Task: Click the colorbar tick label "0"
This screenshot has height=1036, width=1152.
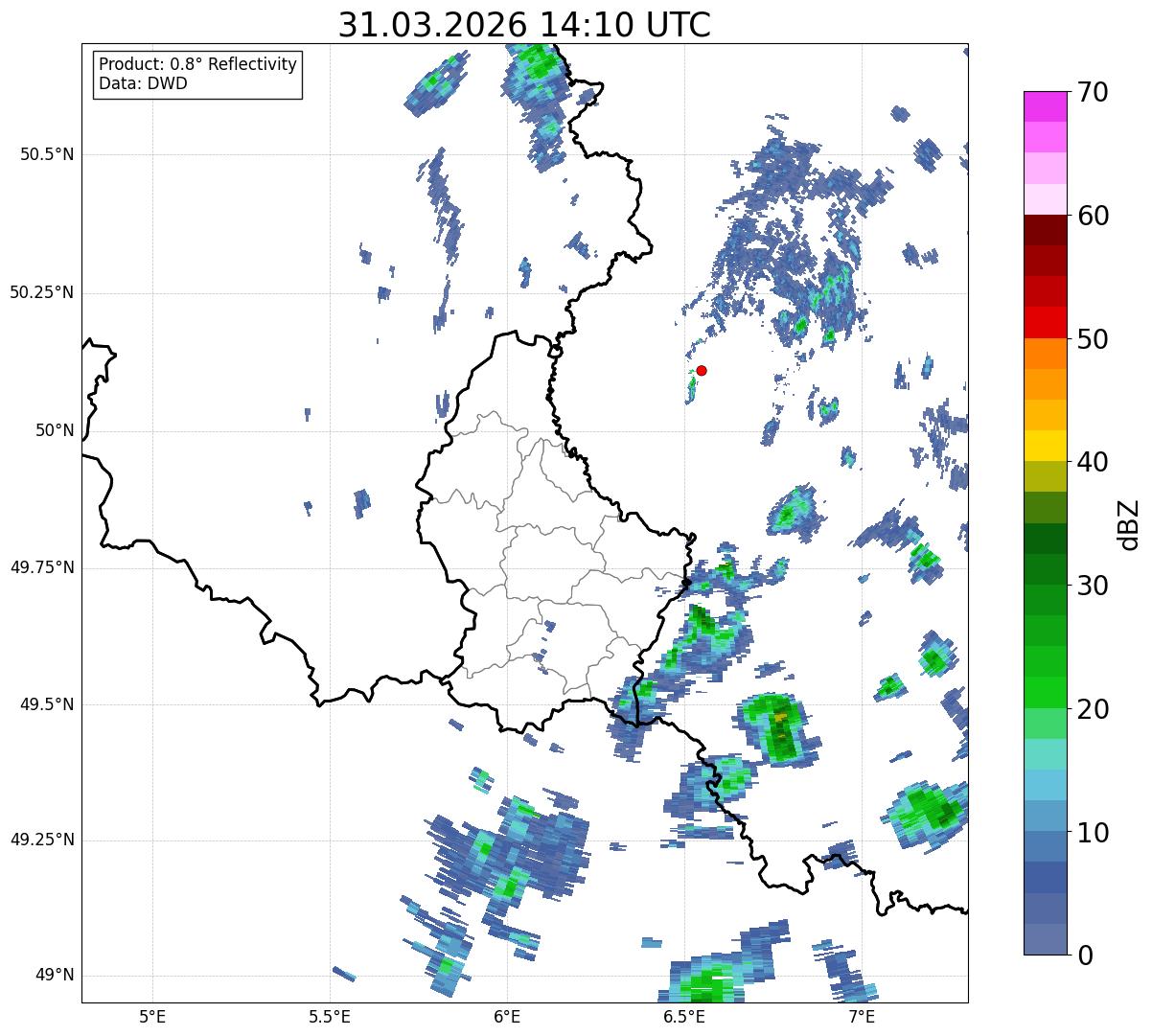Action: tap(1085, 955)
